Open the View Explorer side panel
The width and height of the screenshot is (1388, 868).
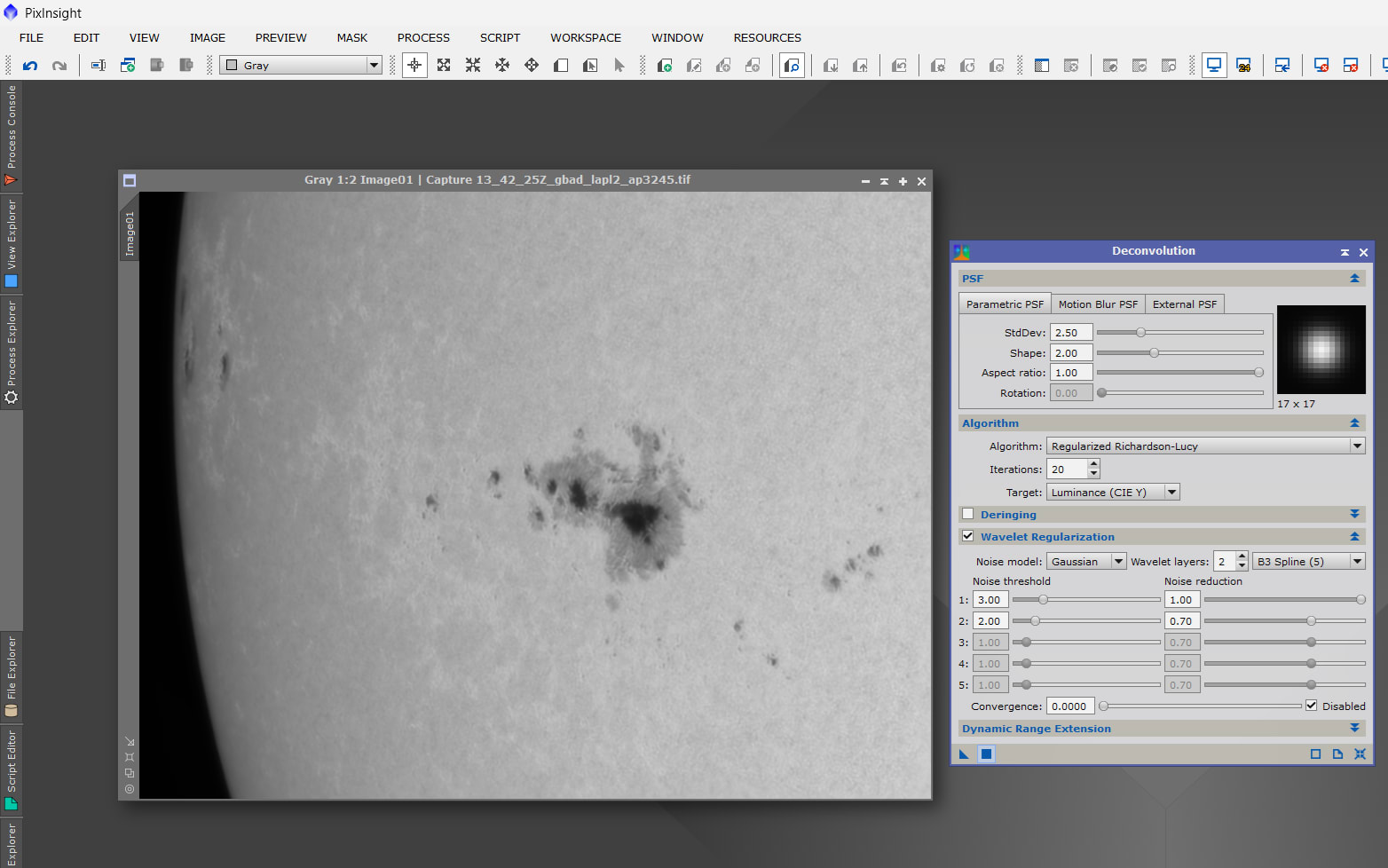point(12,243)
